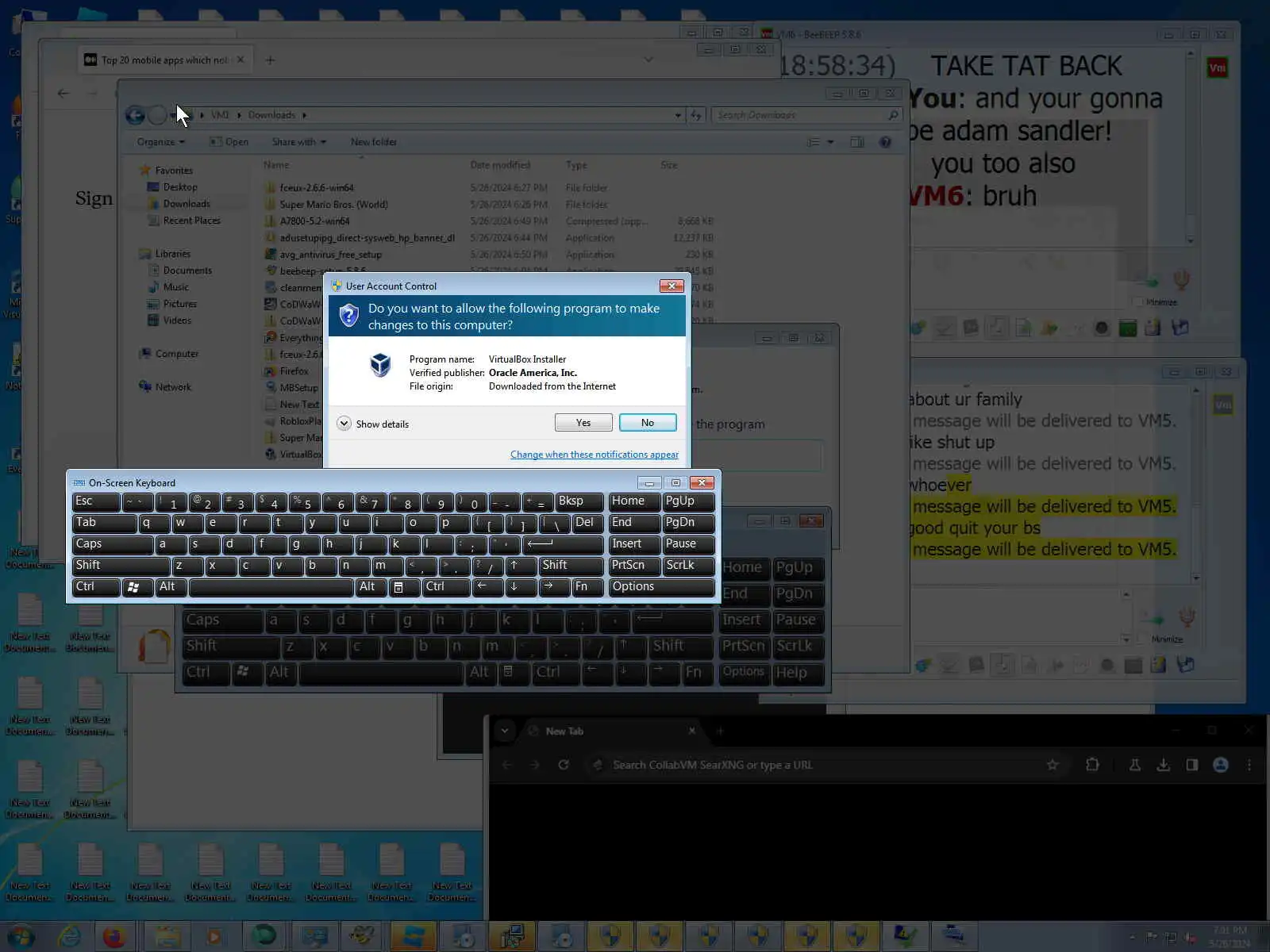
Task: Launch Internet Explorer from the taskbar
Action: pos(70,936)
